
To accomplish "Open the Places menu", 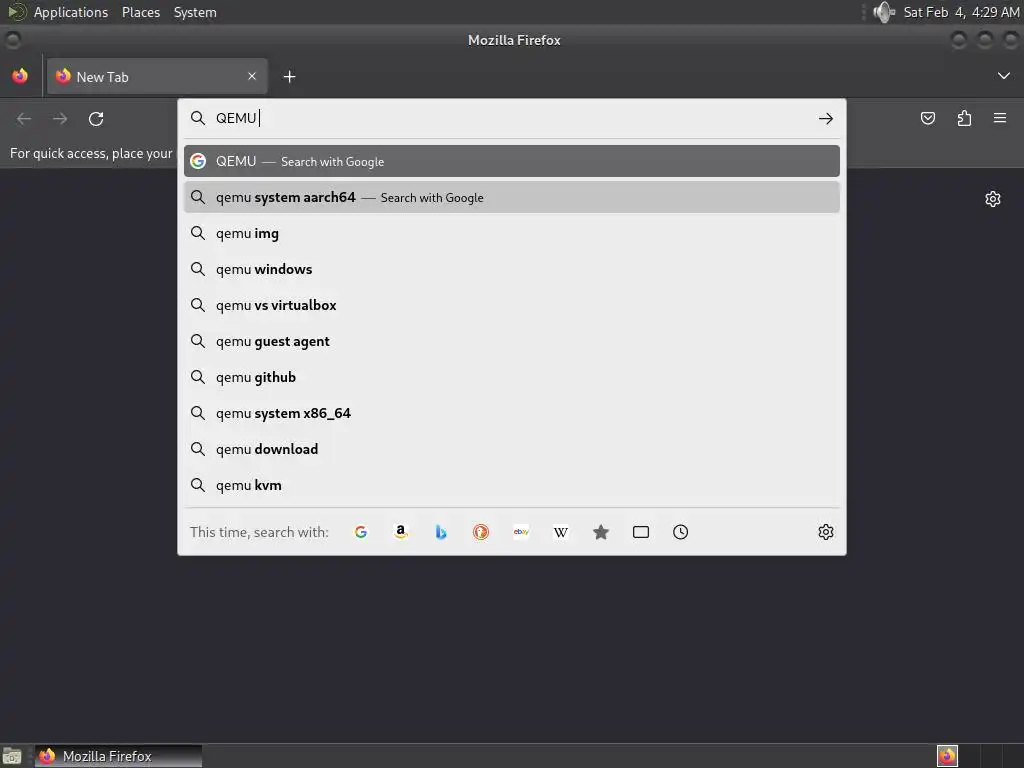I will (x=141, y=12).
